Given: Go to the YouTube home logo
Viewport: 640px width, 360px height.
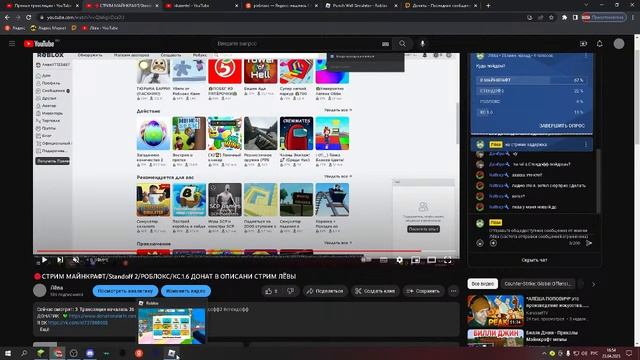Looking at the screenshot, I should coord(39,44).
